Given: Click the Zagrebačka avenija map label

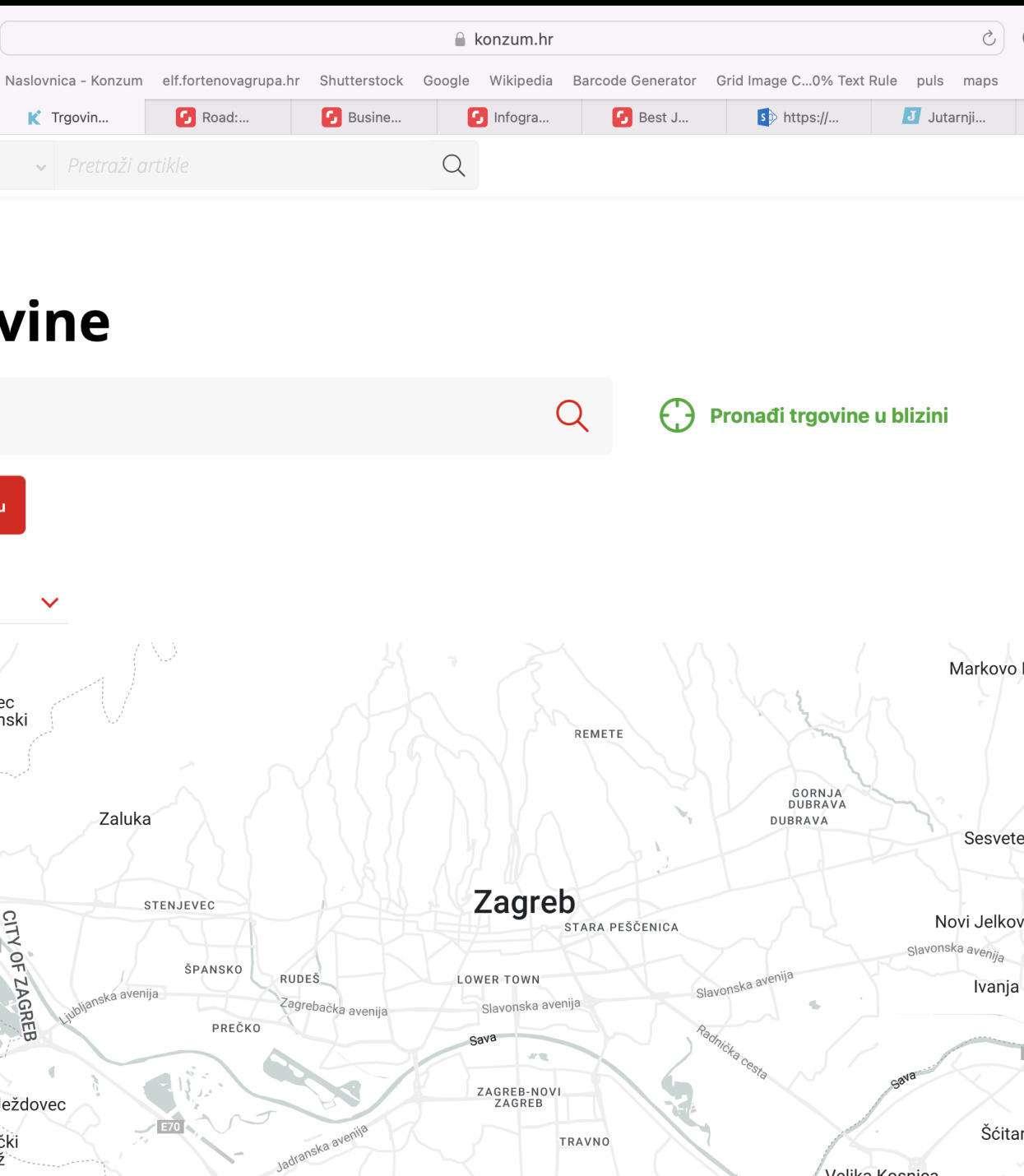Looking at the screenshot, I should (x=333, y=1007).
